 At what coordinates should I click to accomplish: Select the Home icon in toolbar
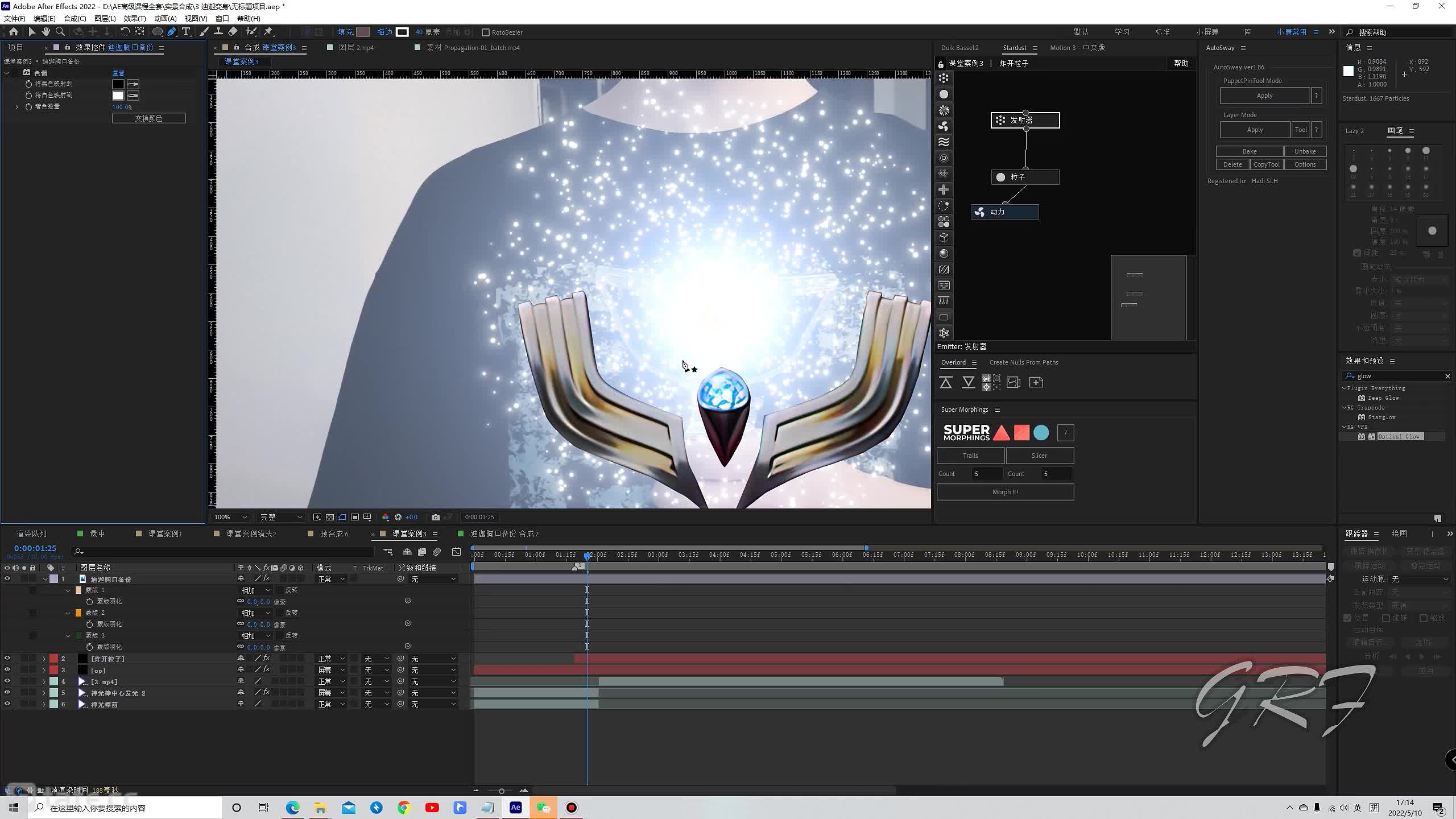pyautogui.click(x=14, y=32)
